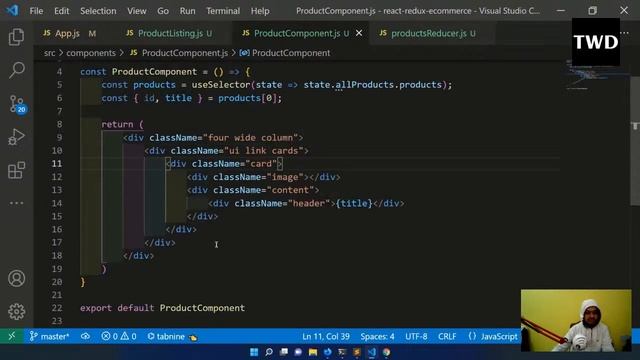Click the webcam video thumbnail
The image size is (640, 360).
coord(576,320)
